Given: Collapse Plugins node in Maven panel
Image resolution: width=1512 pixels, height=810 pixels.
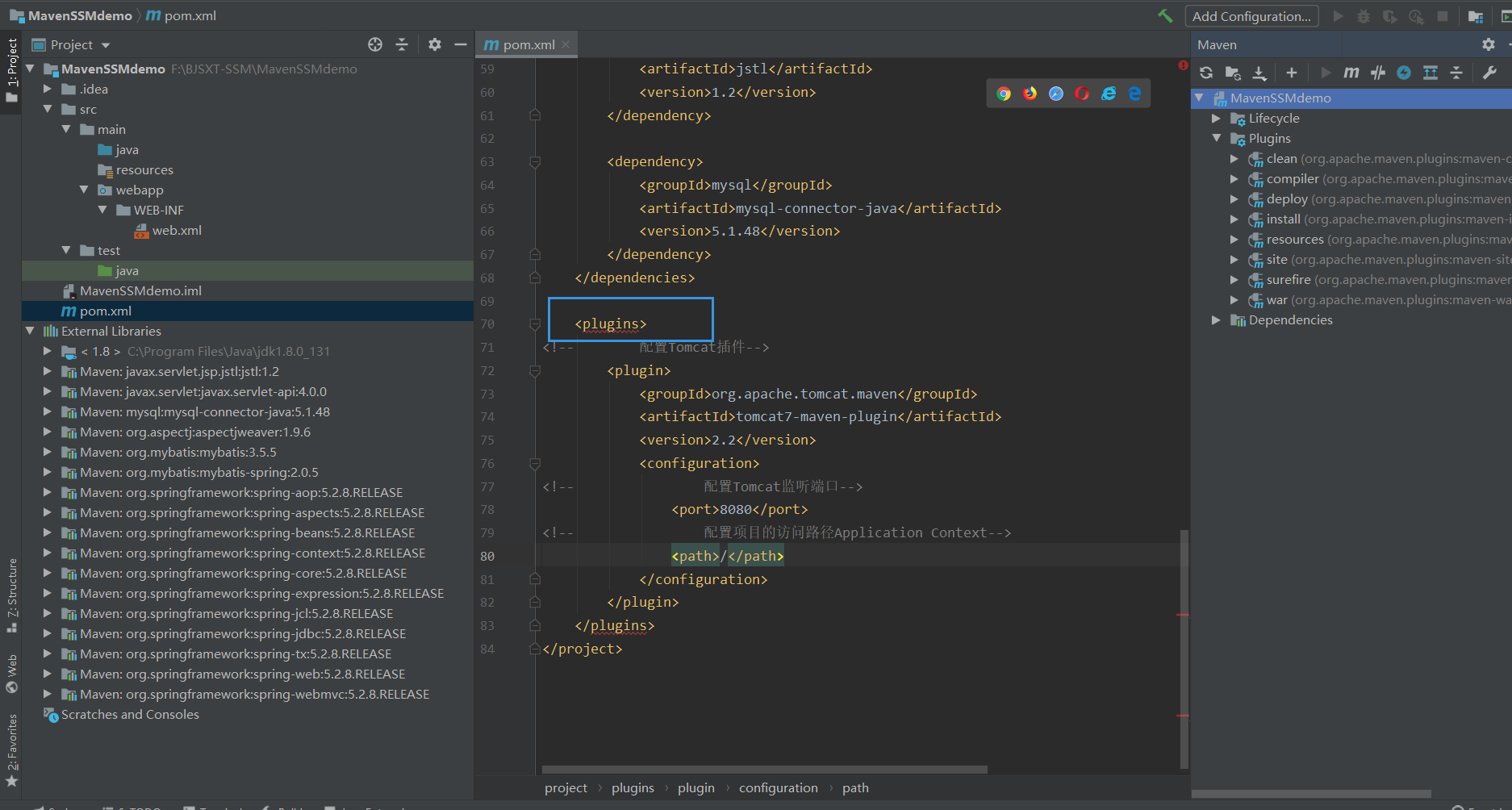Looking at the screenshot, I should coord(1216,138).
